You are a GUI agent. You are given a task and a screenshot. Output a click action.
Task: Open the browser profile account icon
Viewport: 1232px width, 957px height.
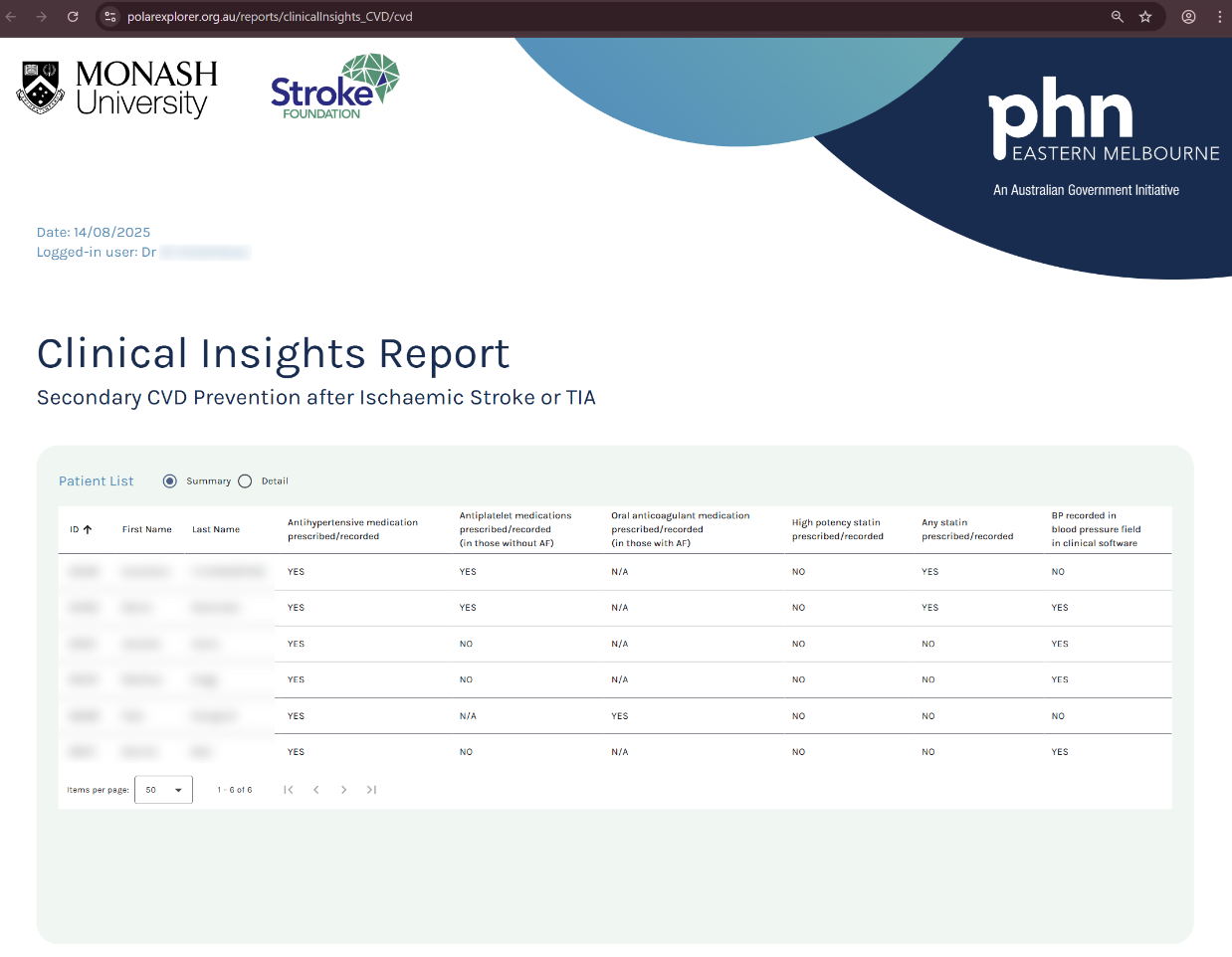[1188, 17]
